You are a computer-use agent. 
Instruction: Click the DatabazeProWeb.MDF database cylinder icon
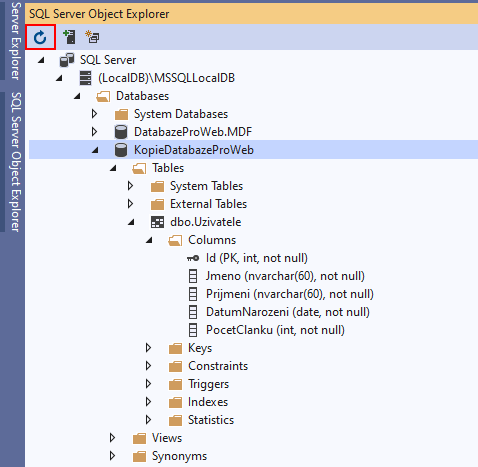[121, 132]
